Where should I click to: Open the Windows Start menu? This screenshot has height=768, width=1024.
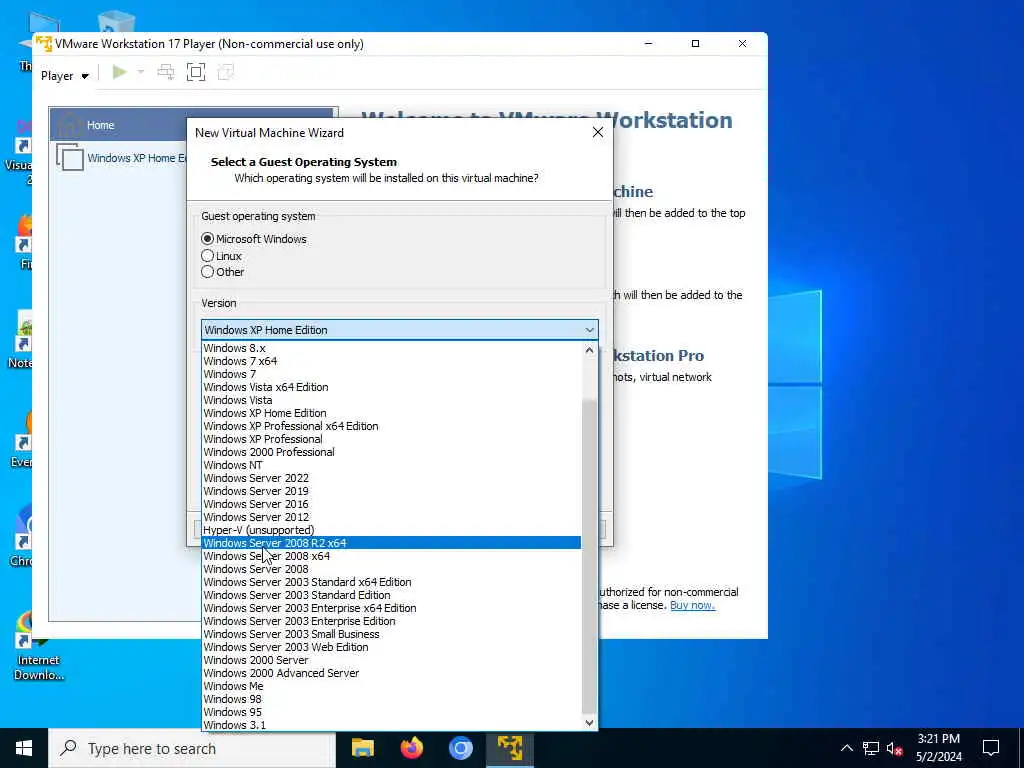(x=24, y=748)
